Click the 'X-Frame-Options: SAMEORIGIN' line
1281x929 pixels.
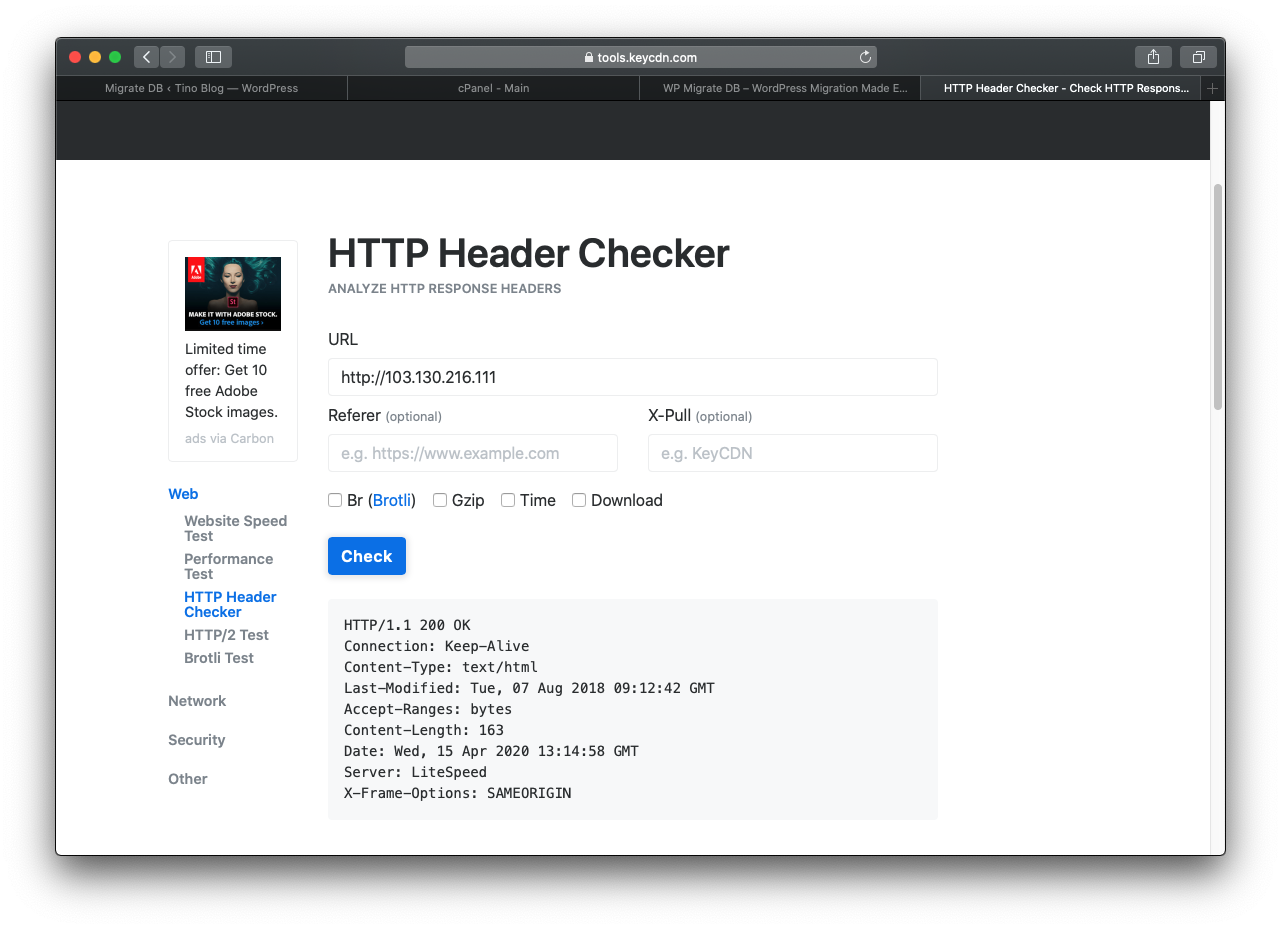click(457, 793)
